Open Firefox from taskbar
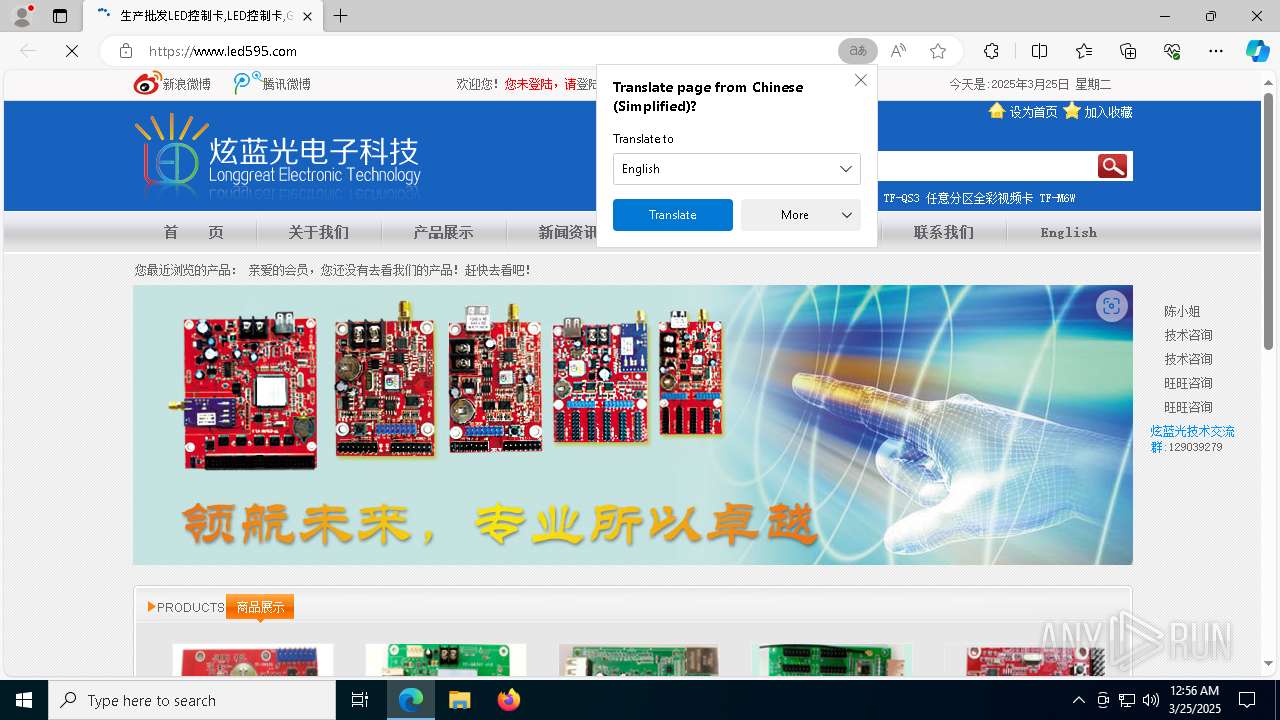This screenshot has height=720, width=1280. point(509,700)
